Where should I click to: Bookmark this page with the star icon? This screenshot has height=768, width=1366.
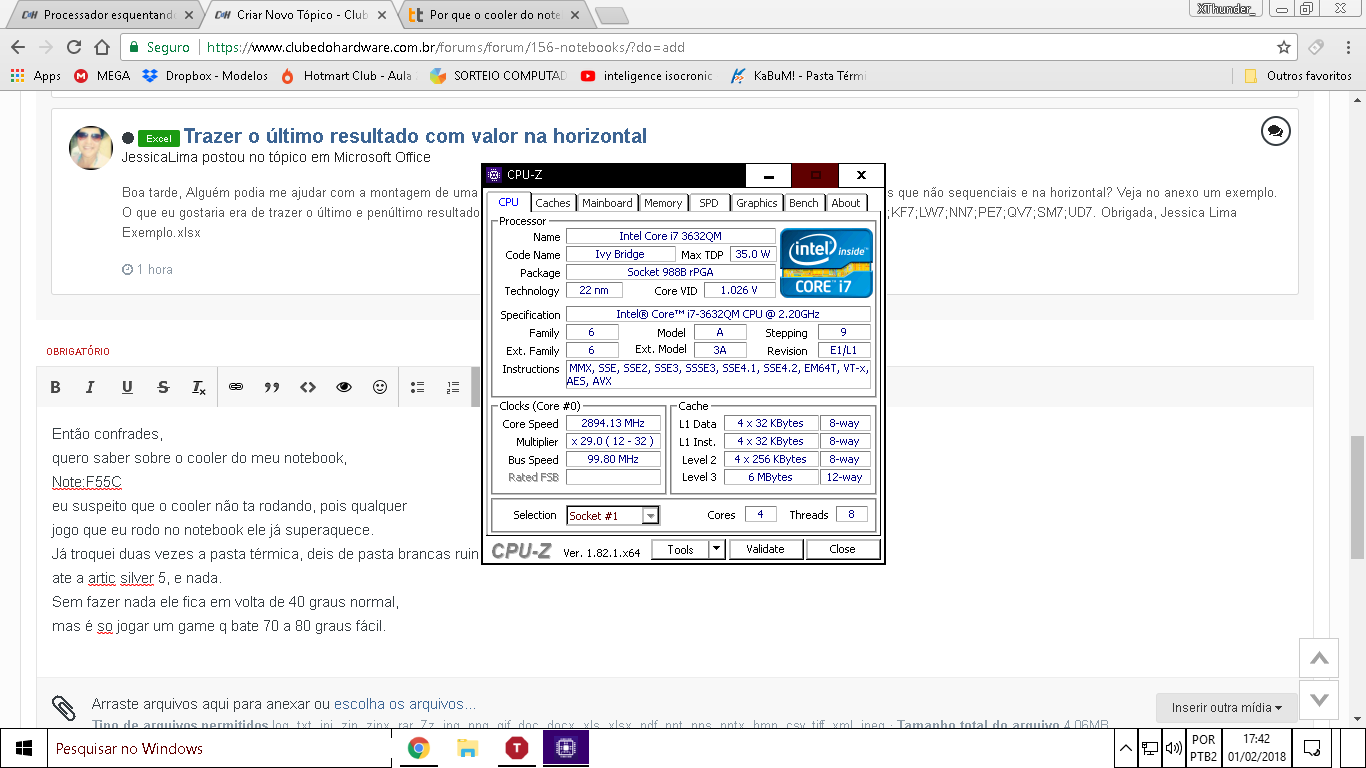tap(1284, 47)
